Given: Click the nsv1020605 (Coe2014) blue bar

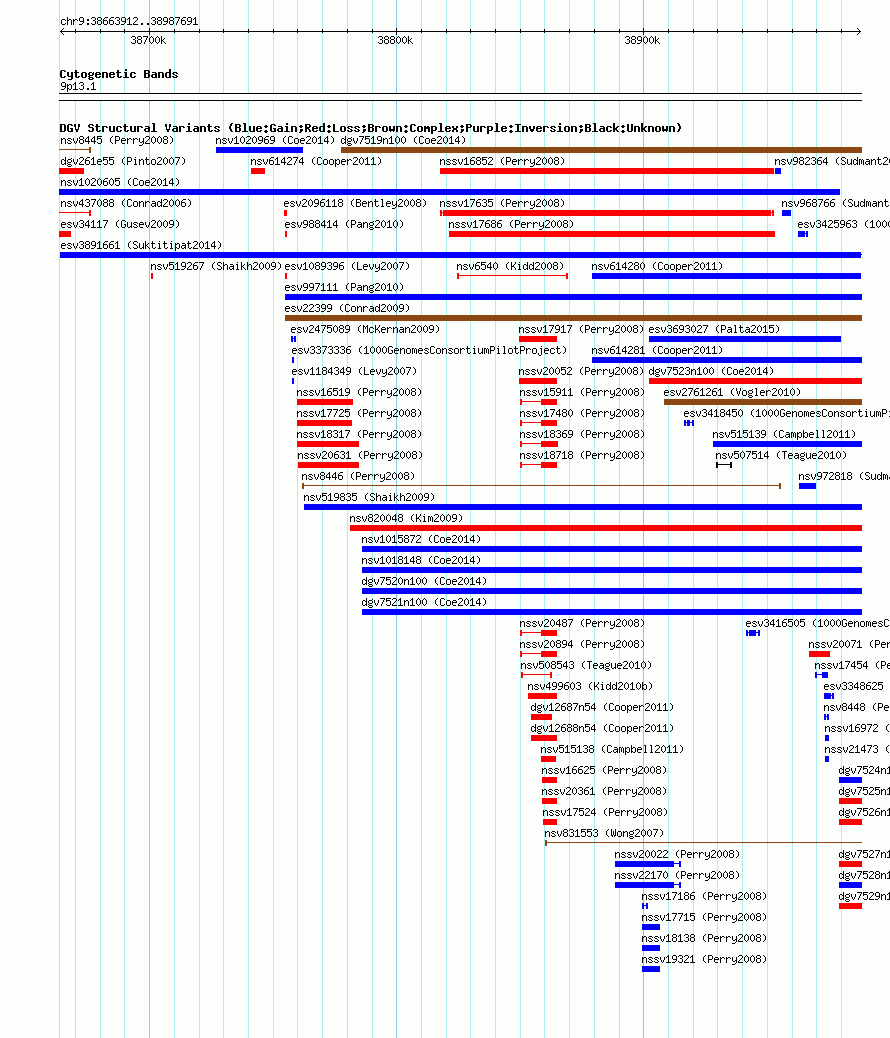Looking at the screenshot, I should [450, 192].
